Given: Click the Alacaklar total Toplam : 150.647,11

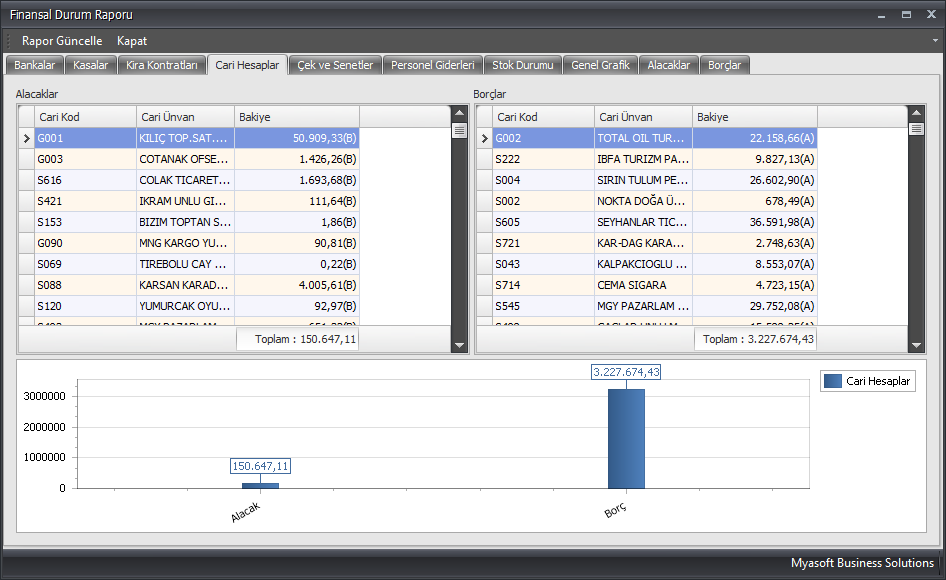Looking at the screenshot, I should 298,339.
